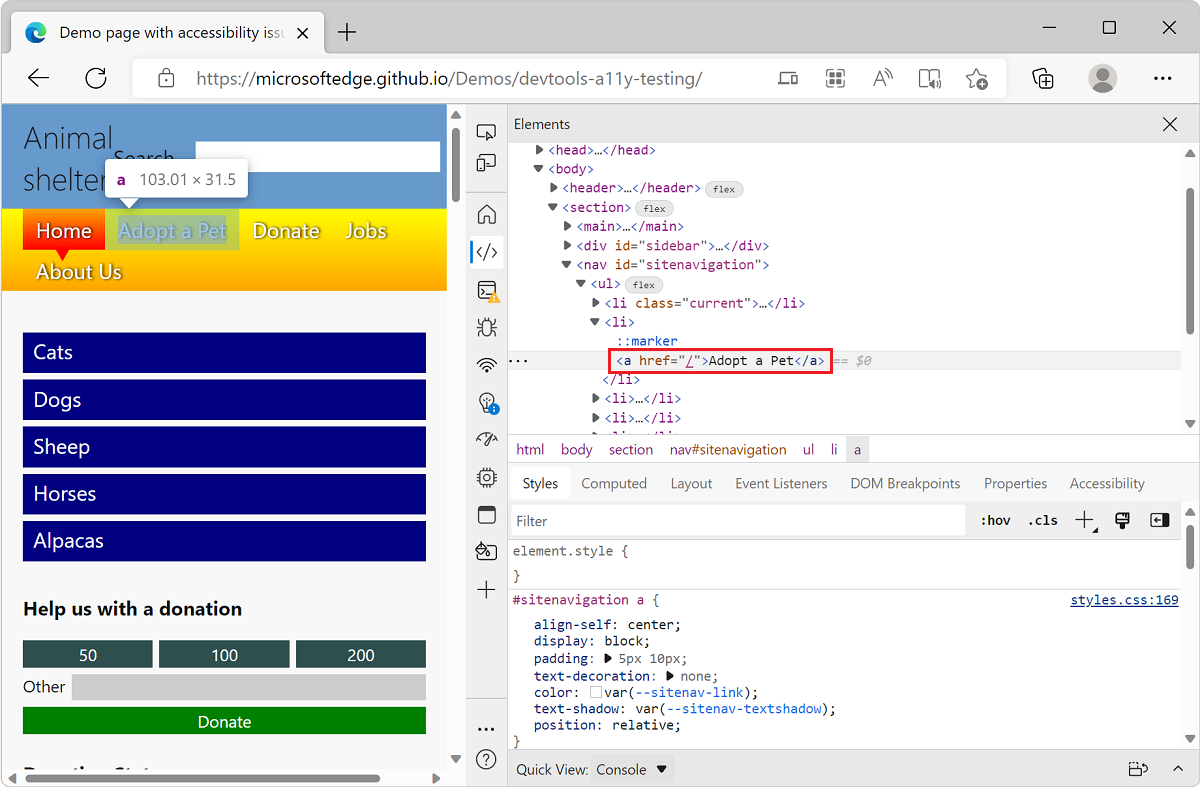Click the performance gauge icon
1200x787 pixels.
[x=486, y=438]
